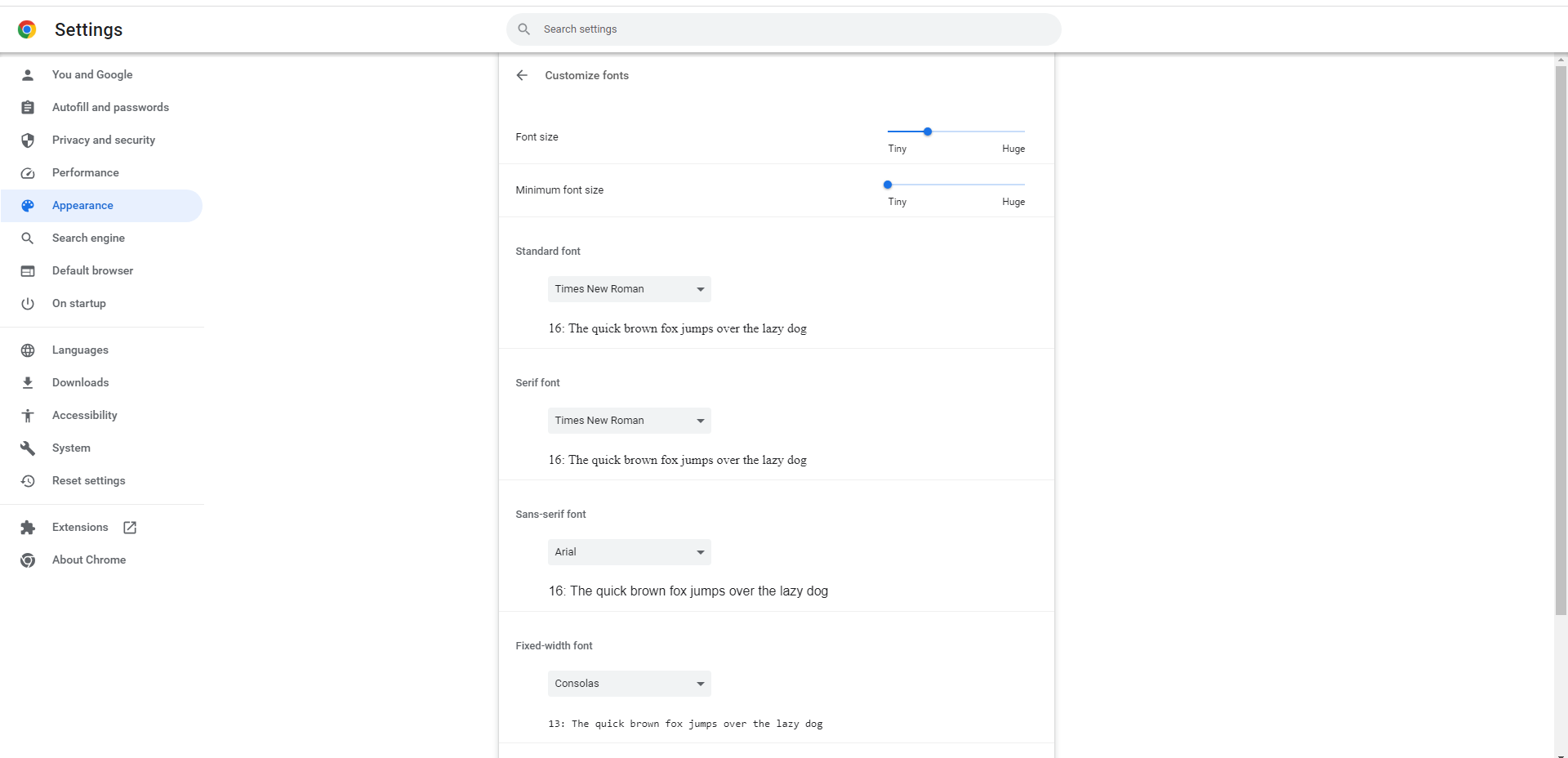Click the browser window icon for Default browser
Image resolution: width=1568 pixels, height=758 pixels.
tap(28, 270)
